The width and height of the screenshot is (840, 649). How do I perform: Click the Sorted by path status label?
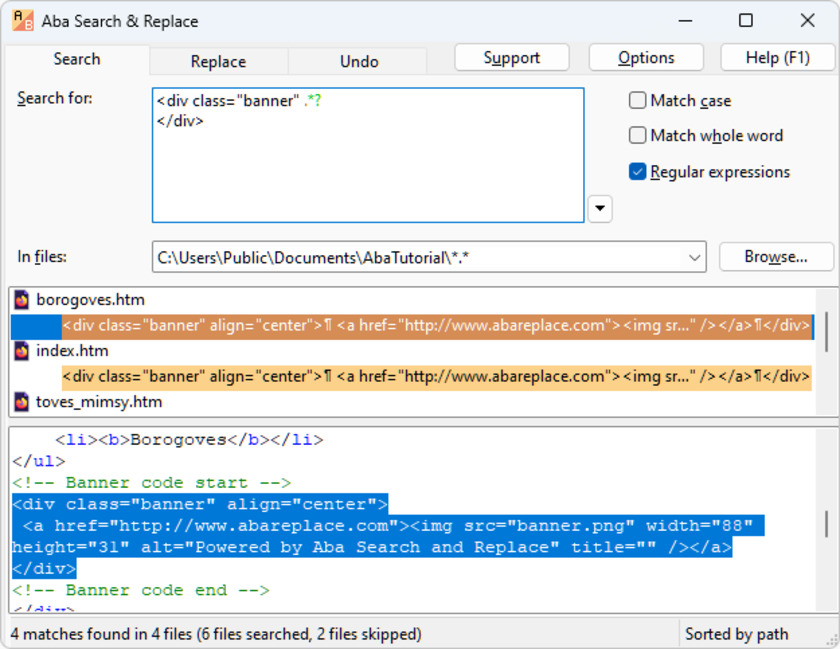pyautogui.click(x=736, y=634)
